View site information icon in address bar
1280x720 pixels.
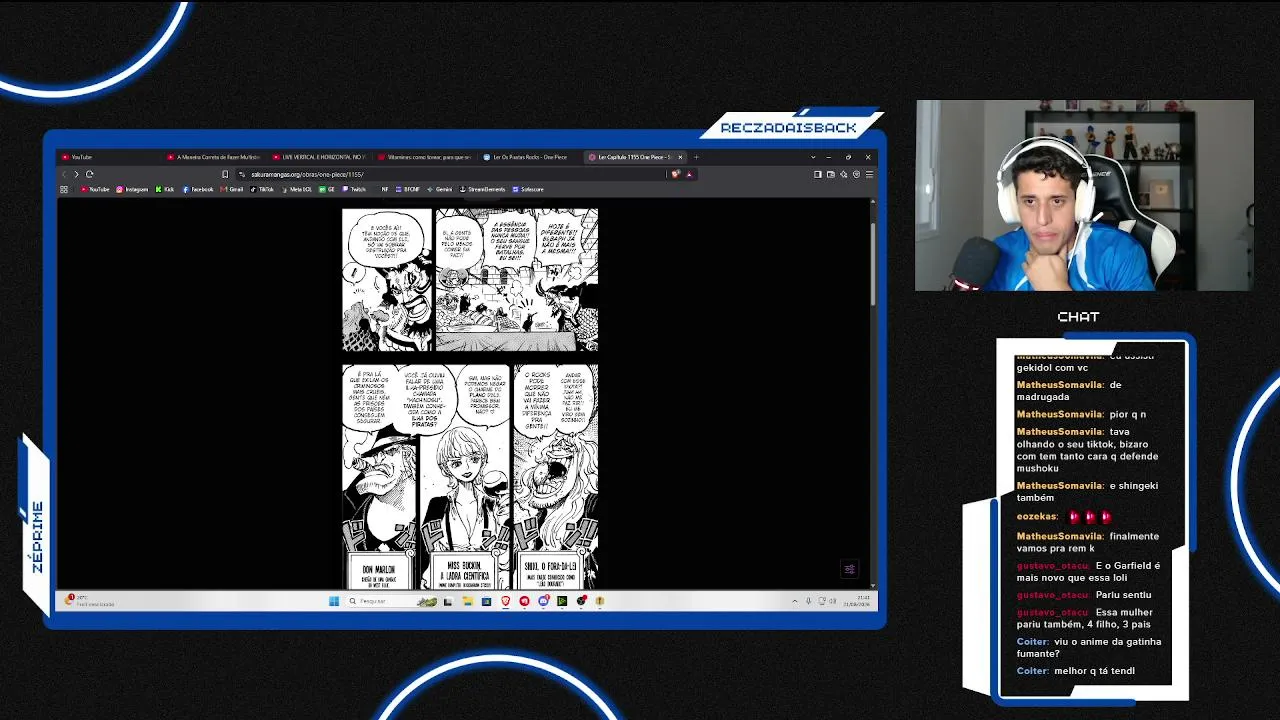242,174
